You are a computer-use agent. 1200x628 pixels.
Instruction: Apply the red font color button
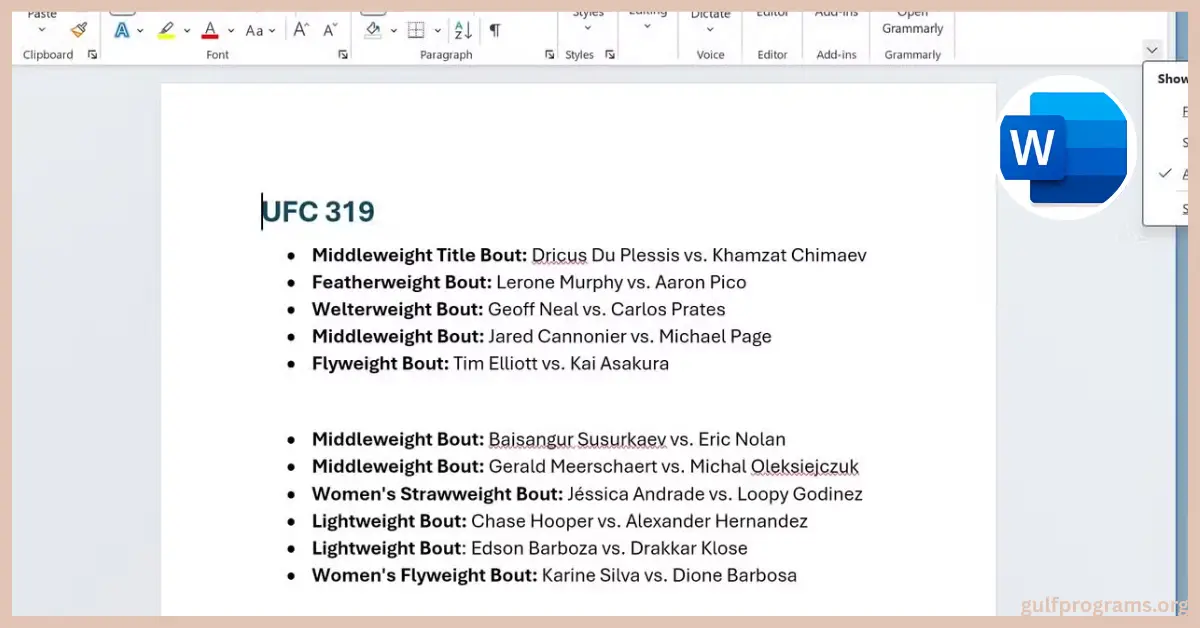tap(210, 30)
